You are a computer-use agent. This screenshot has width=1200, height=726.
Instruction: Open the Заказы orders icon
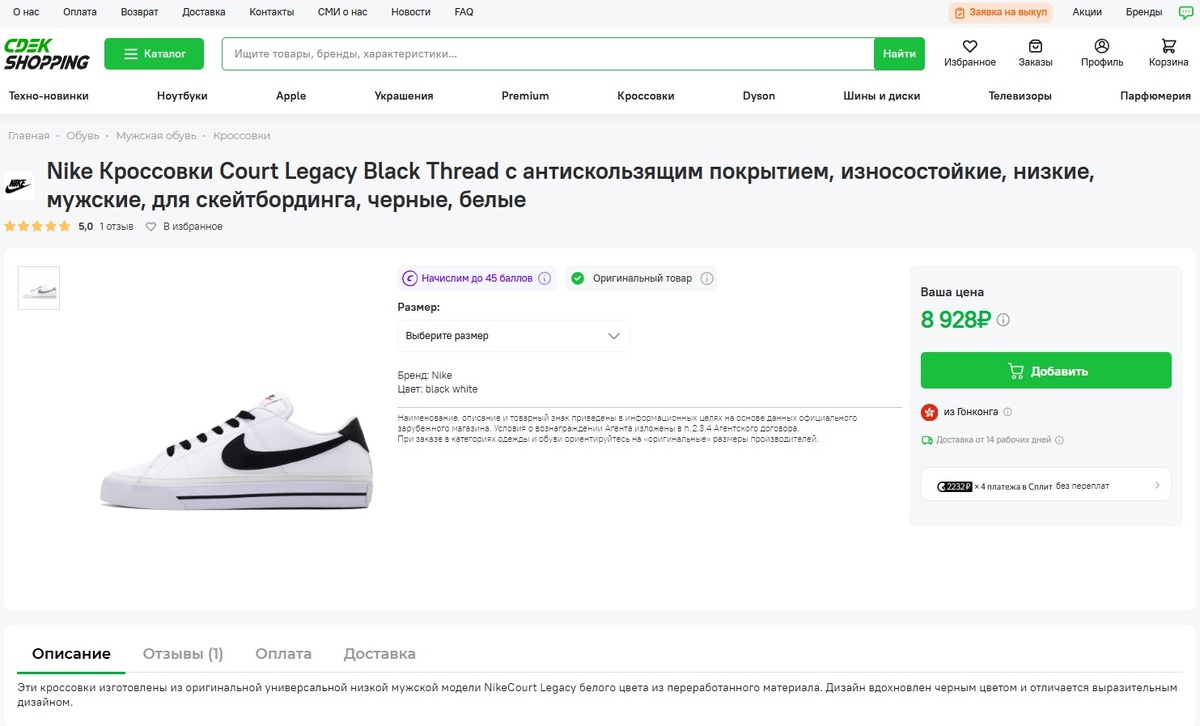tap(1035, 54)
